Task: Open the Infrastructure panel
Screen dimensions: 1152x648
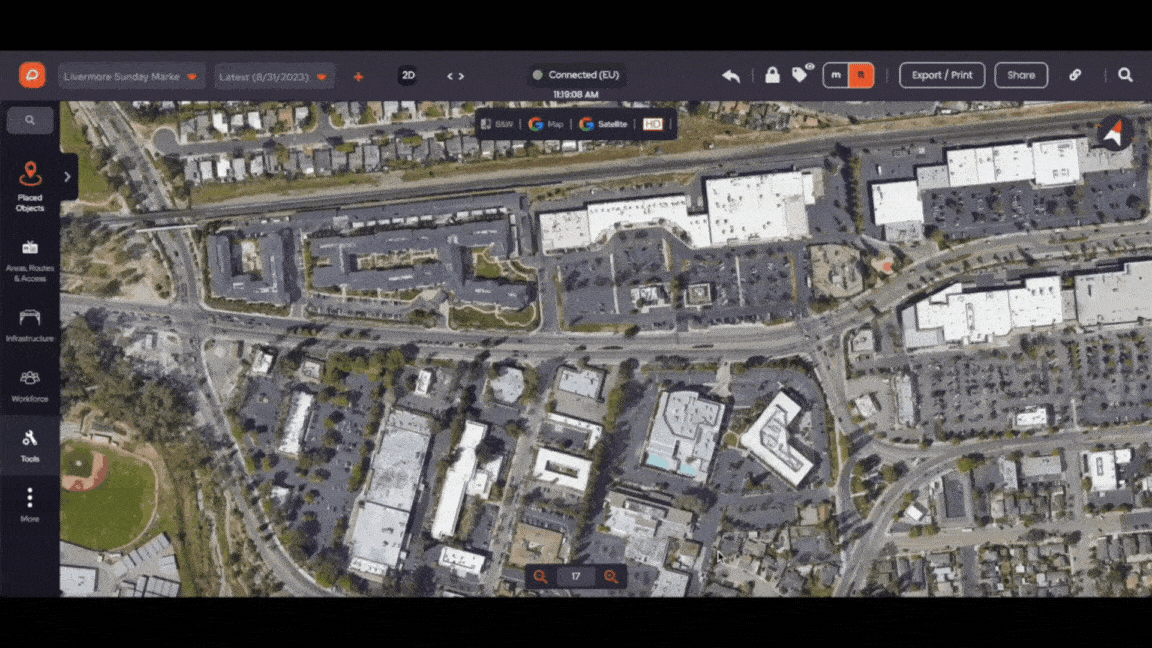Action: [30, 325]
